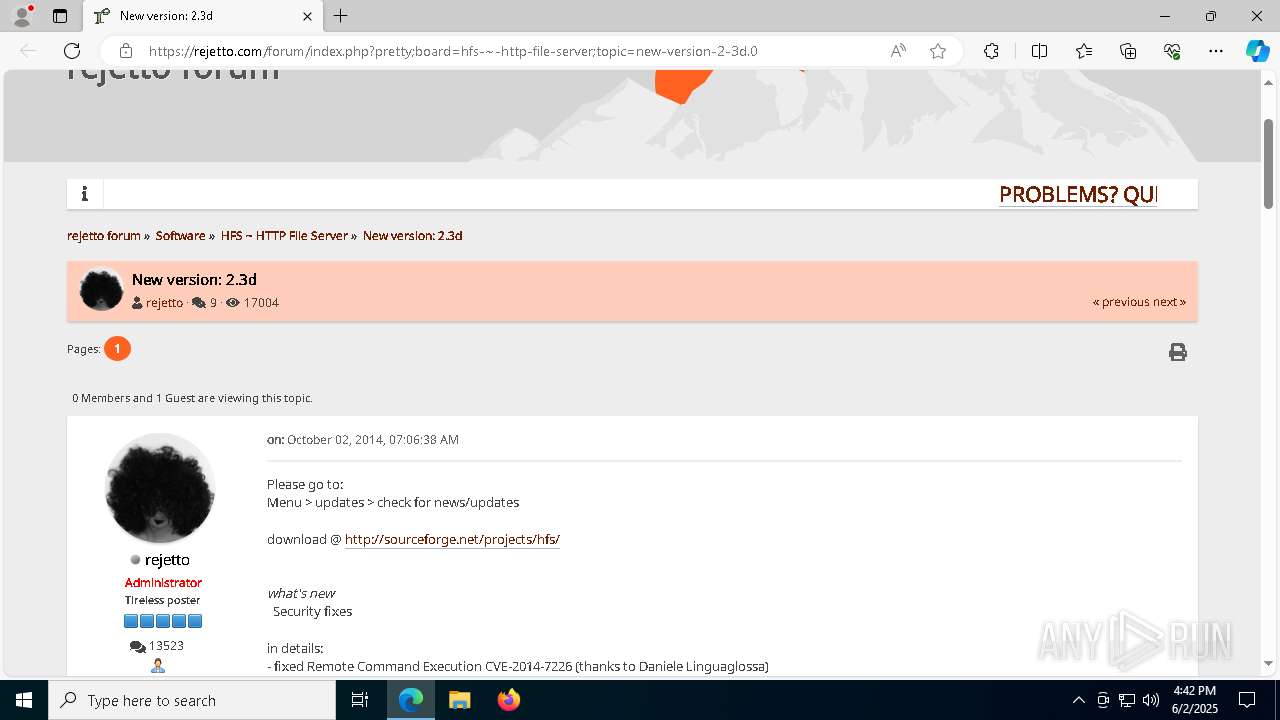Open Browser essentials heart icon

point(1172,51)
